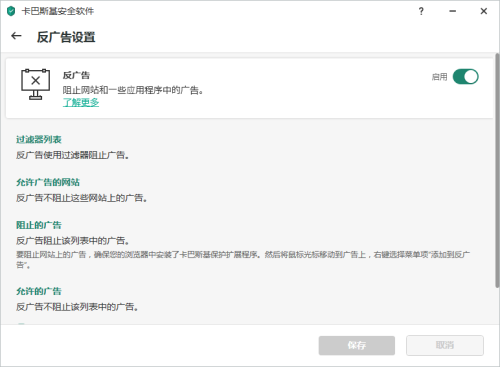Toggle the 启用 anti-banner switch
Image resolution: width=500 pixels, height=367 pixels.
[465, 77]
